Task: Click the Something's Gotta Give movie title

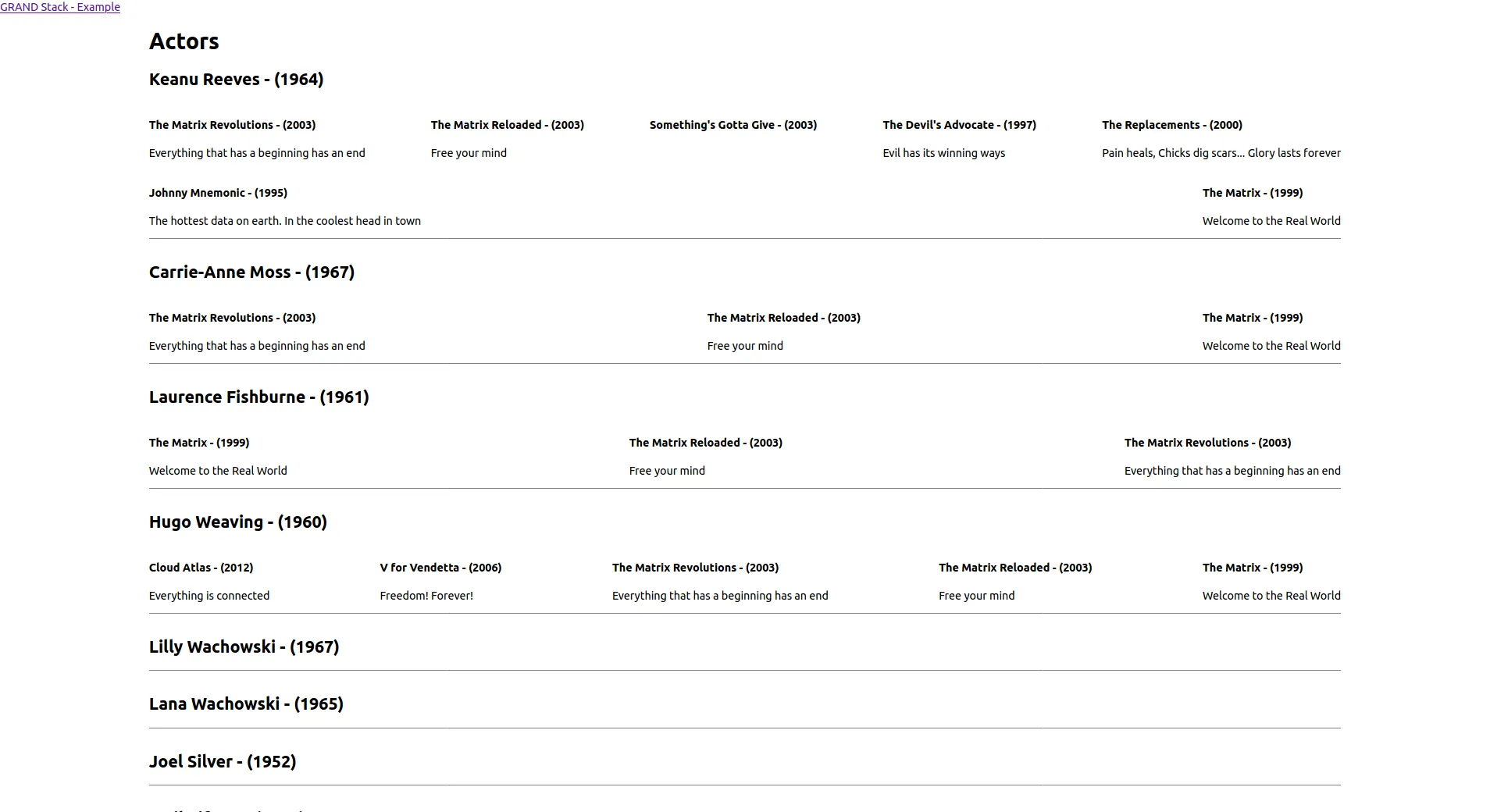Action: (733, 125)
